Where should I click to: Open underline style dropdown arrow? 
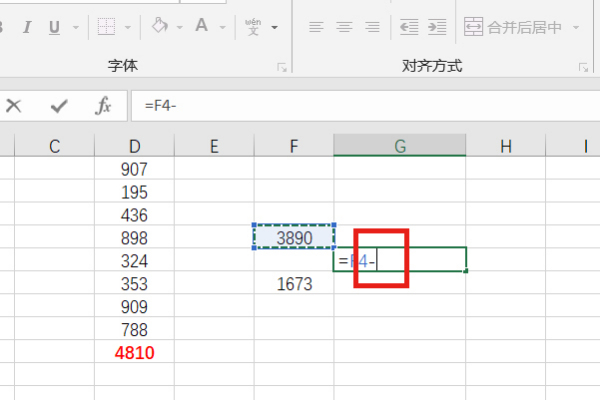pyautogui.click(x=76, y=27)
